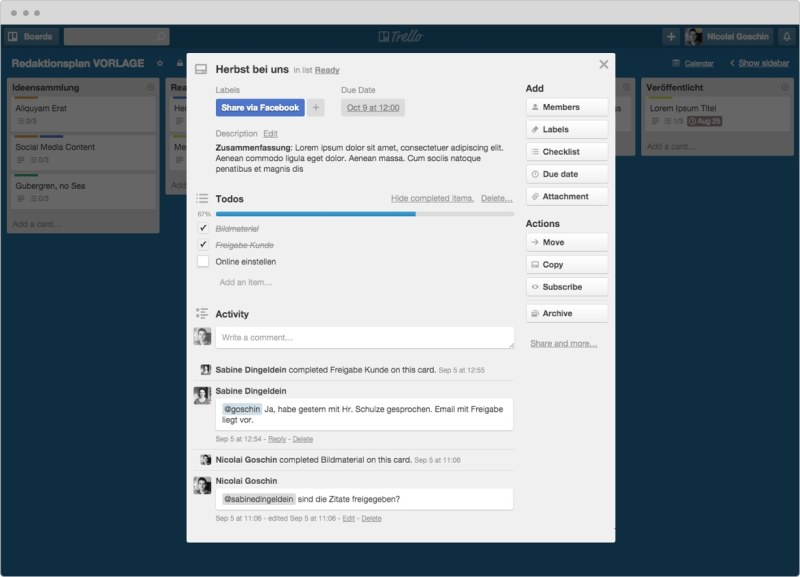Reply to Sabine Dingeldein's comment
The height and width of the screenshot is (577, 800).
point(277,439)
